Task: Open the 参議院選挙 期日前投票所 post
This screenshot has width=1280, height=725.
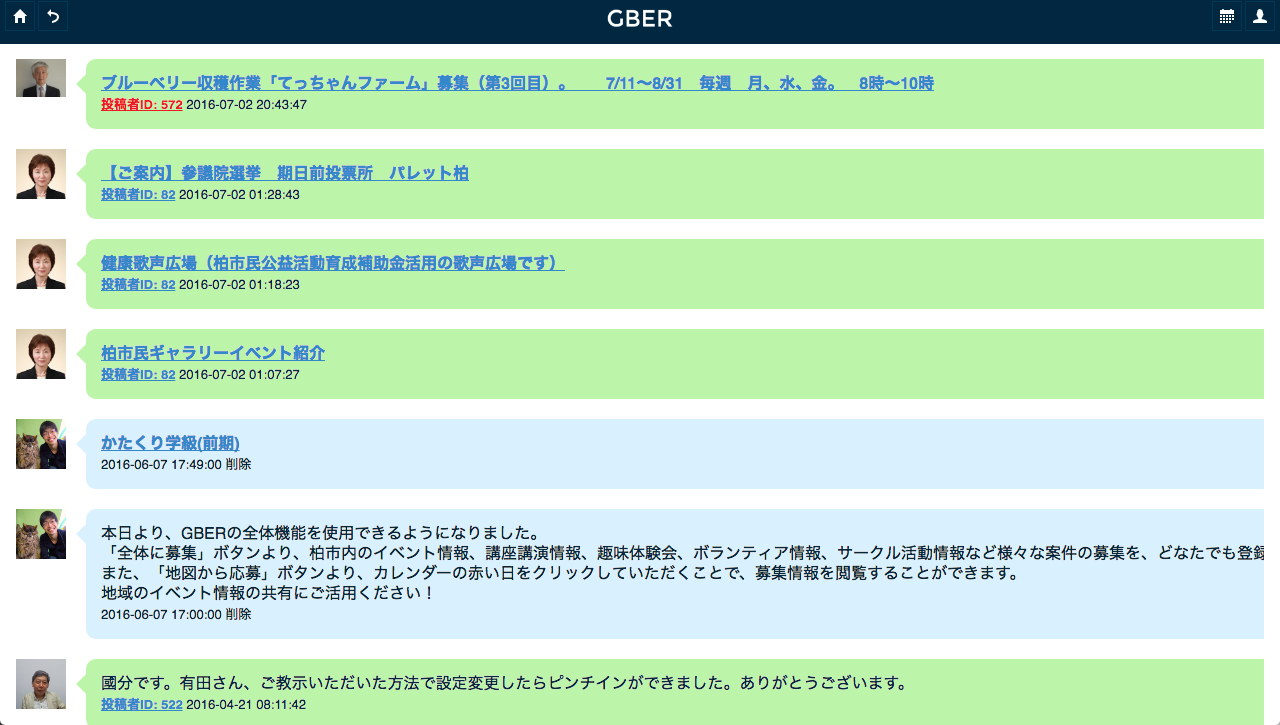Action: click(285, 173)
